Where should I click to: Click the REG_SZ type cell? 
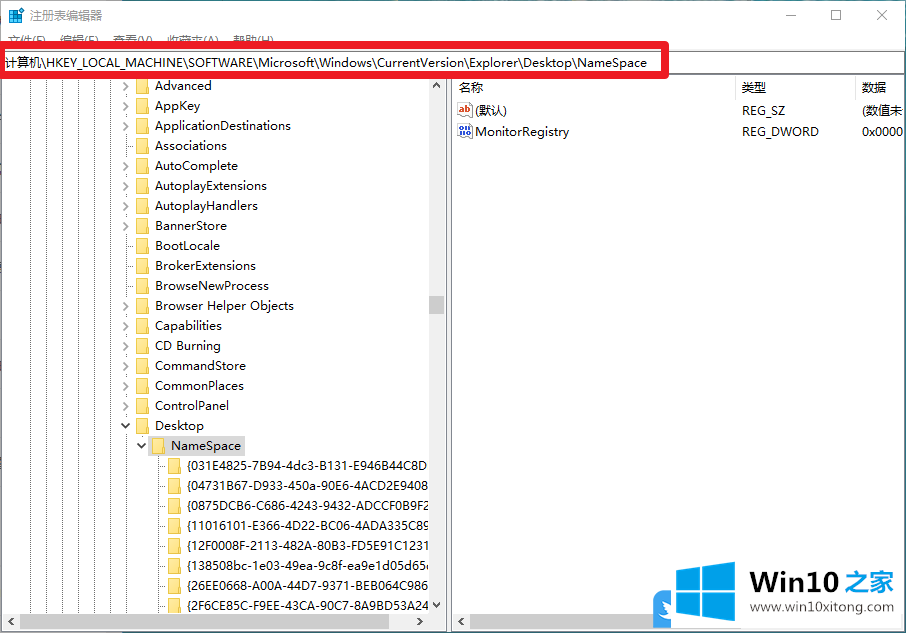[763, 110]
